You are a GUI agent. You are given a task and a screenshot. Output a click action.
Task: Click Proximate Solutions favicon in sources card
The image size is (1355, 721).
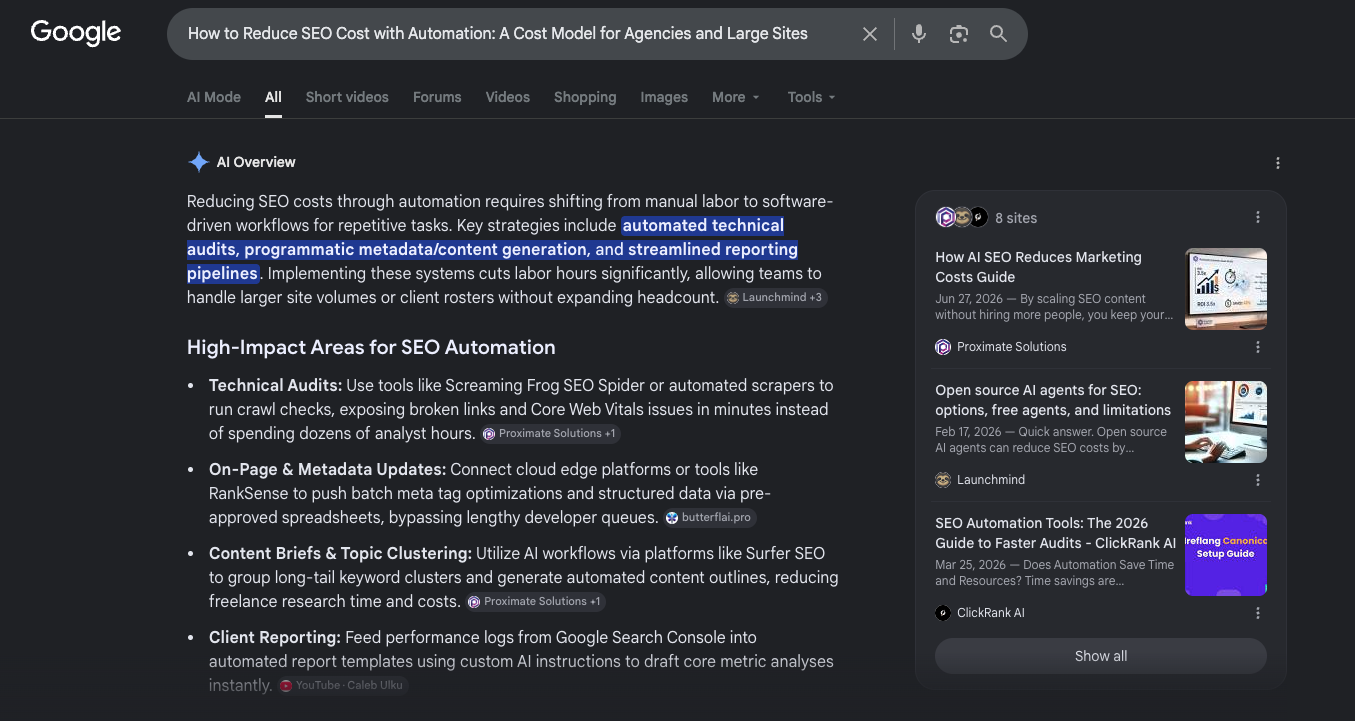943,347
